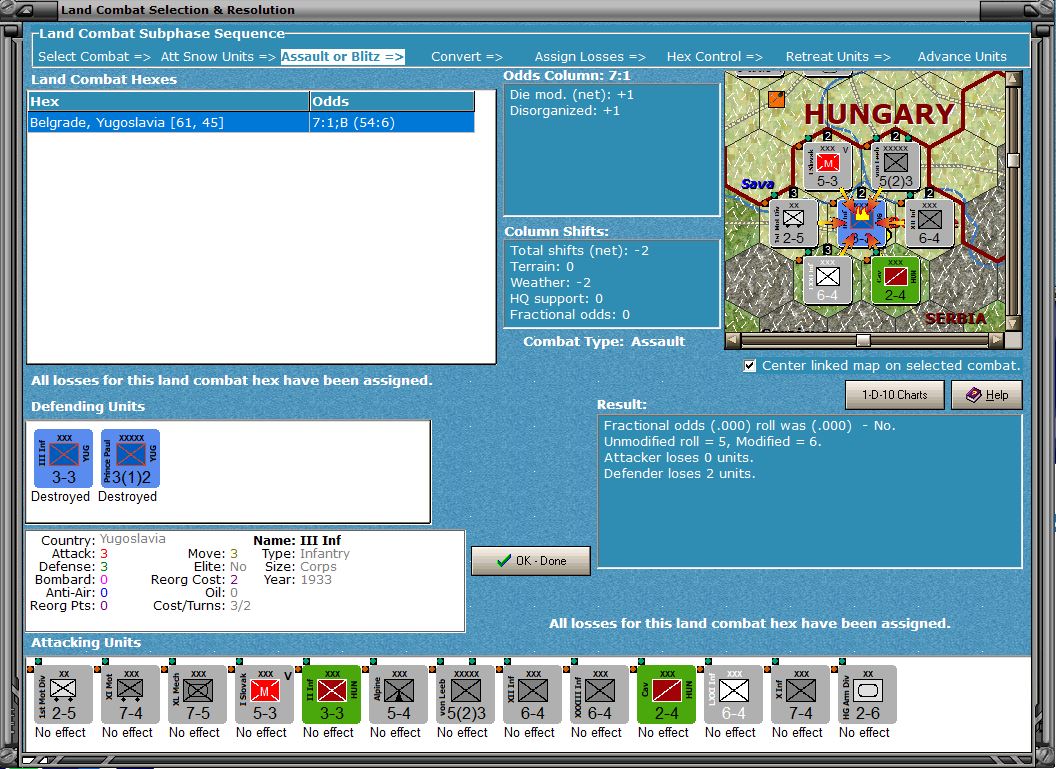
Task: Open the 1-D-10 Charts
Action: point(894,395)
